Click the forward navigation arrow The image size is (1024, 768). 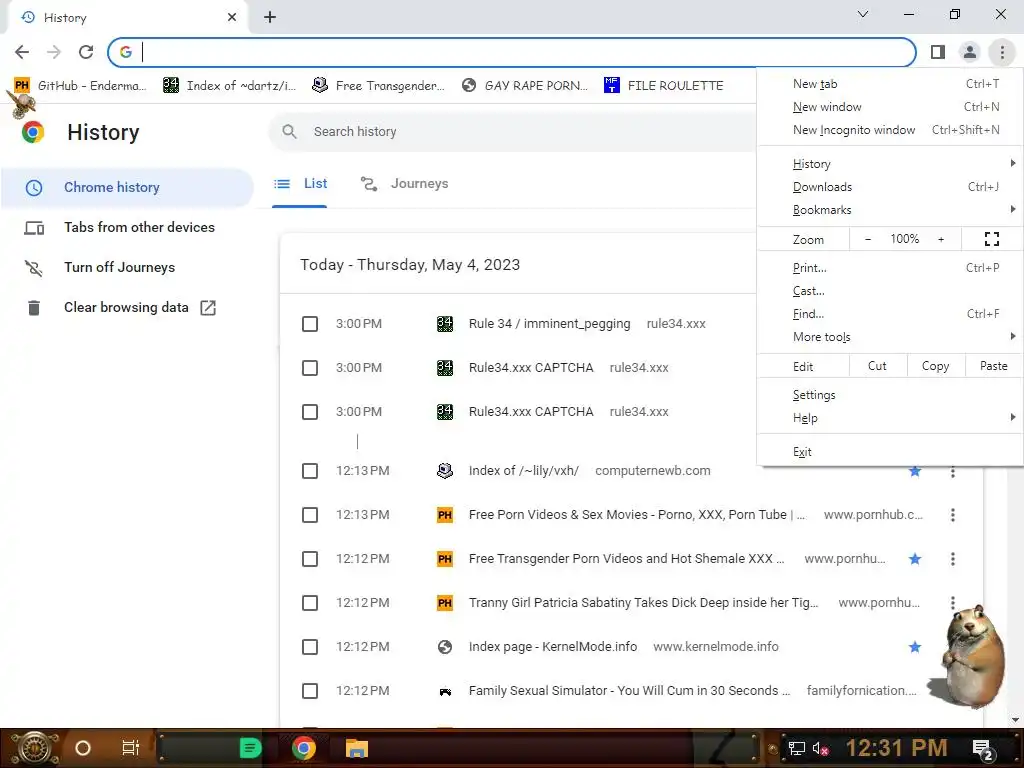(54, 52)
